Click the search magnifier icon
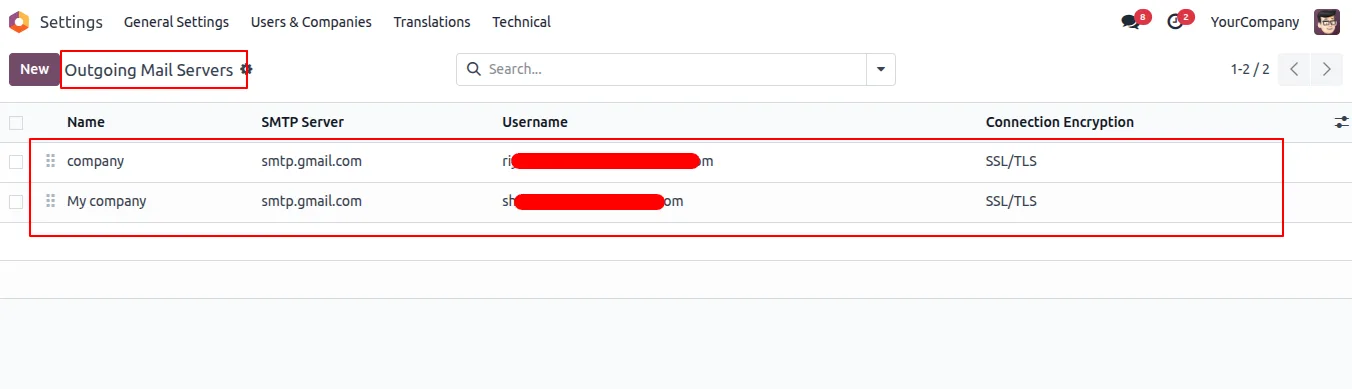Screen dimensions: 1352x389 [x=473, y=70]
